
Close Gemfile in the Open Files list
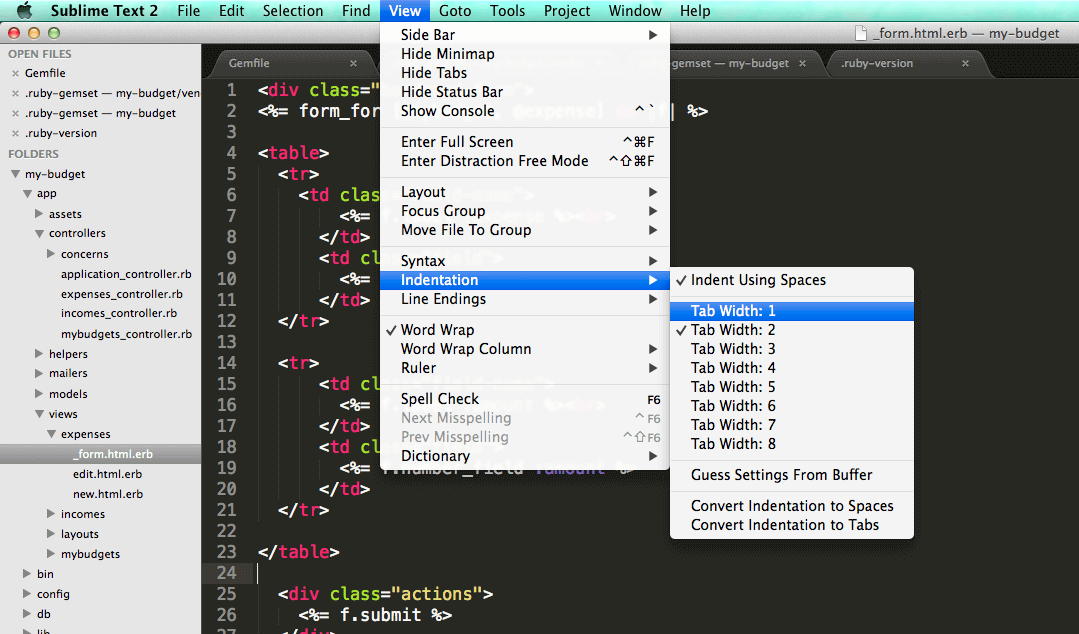click(15, 73)
